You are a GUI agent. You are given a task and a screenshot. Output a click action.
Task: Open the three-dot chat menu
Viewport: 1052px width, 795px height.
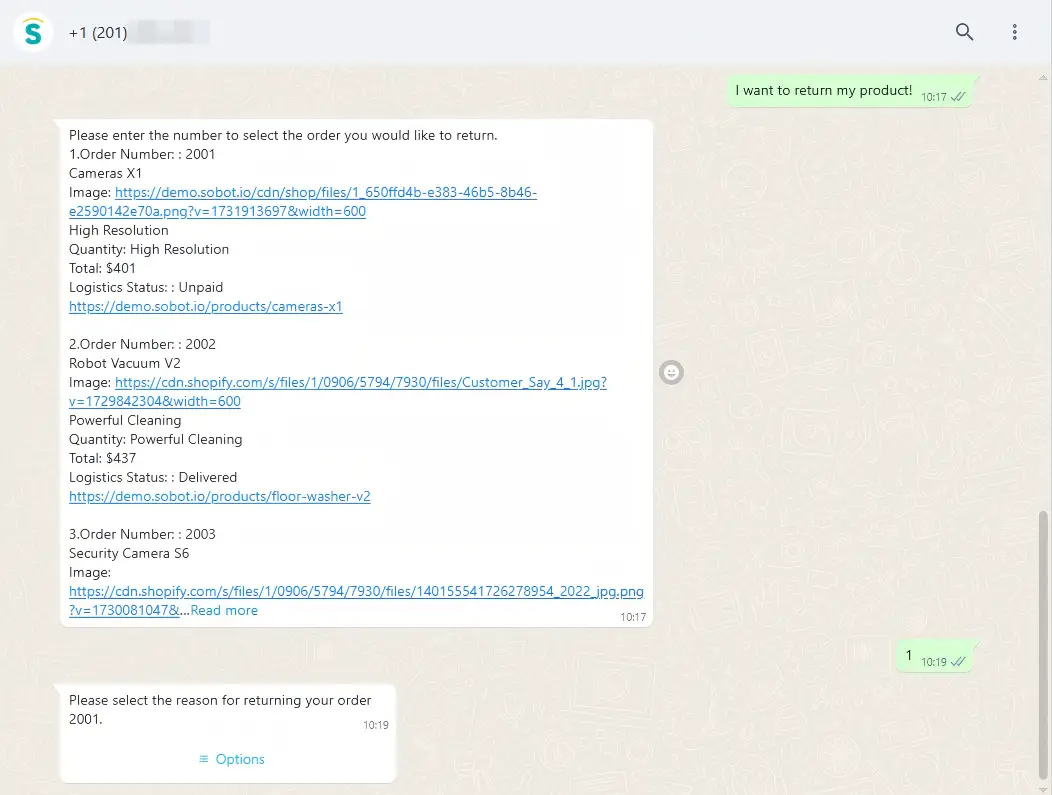coord(1014,32)
